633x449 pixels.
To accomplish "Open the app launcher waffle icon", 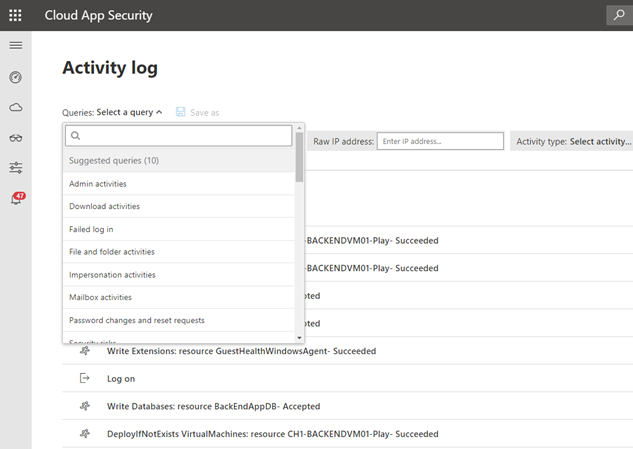I will (15, 15).
